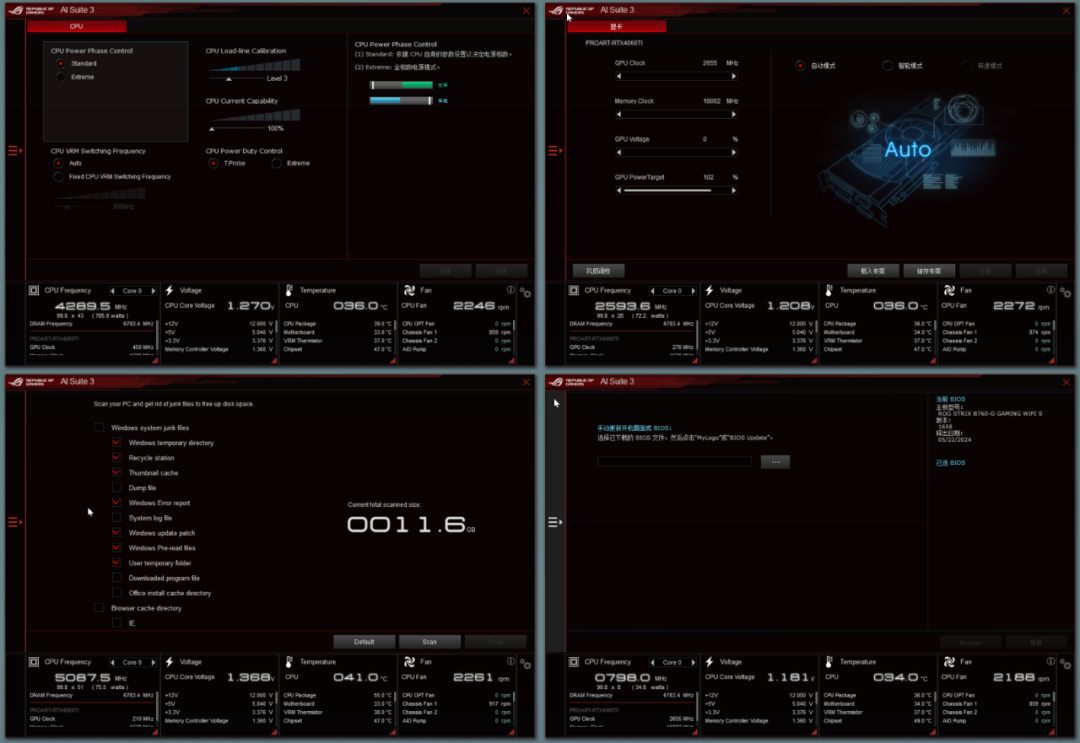Click the Voltage lightning icon in the CPU power window
The height and width of the screenshot is (743, 1080).
169,291
